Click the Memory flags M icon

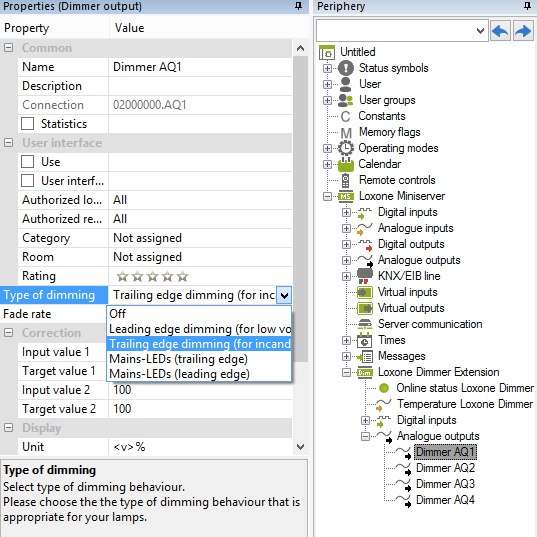tap(346, 133)
